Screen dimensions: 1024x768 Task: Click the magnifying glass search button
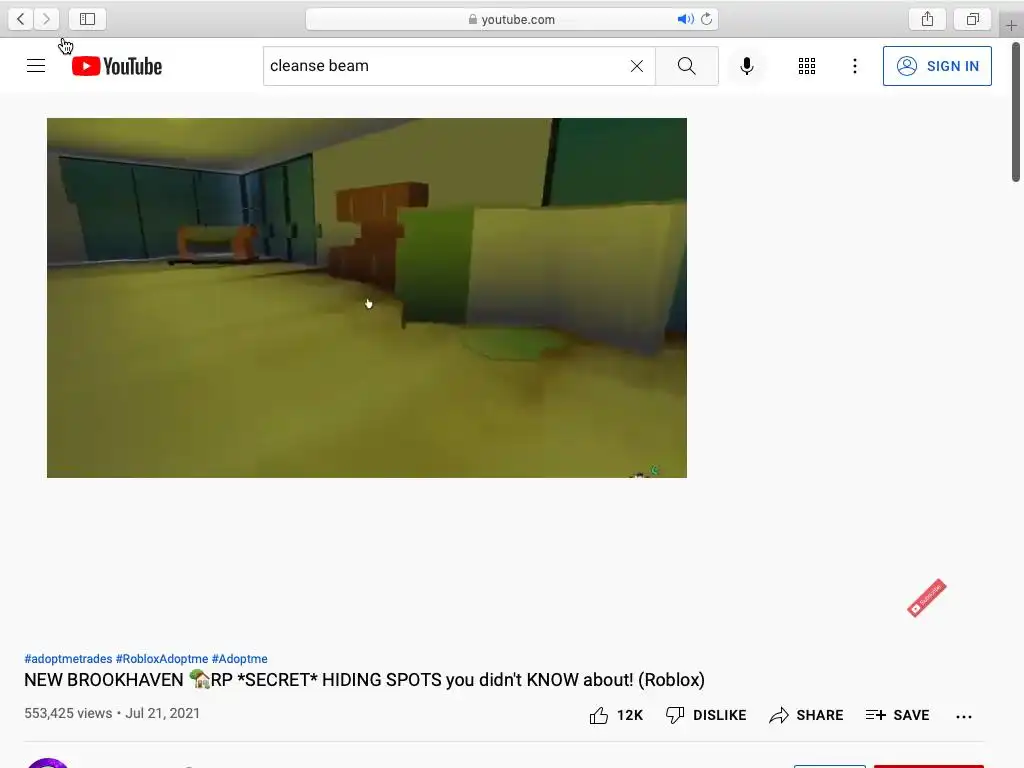[686, 66]
